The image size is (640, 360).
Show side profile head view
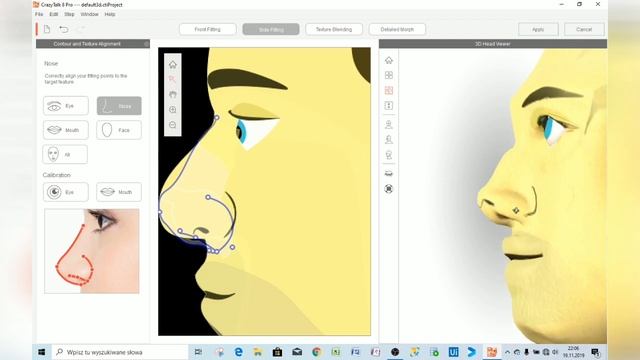tap(389, 140)
